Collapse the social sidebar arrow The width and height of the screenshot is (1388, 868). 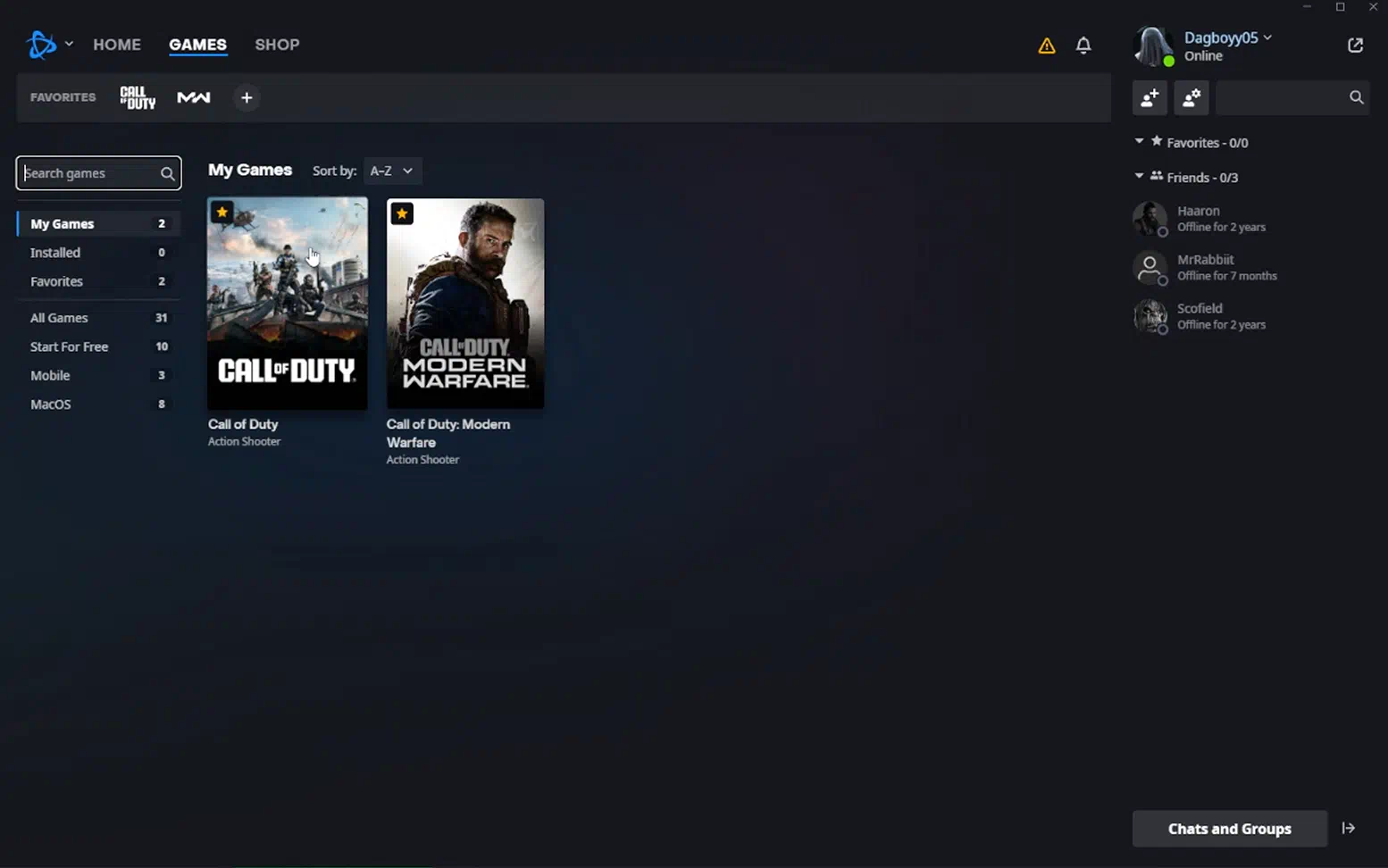(x=1349, y=829)
